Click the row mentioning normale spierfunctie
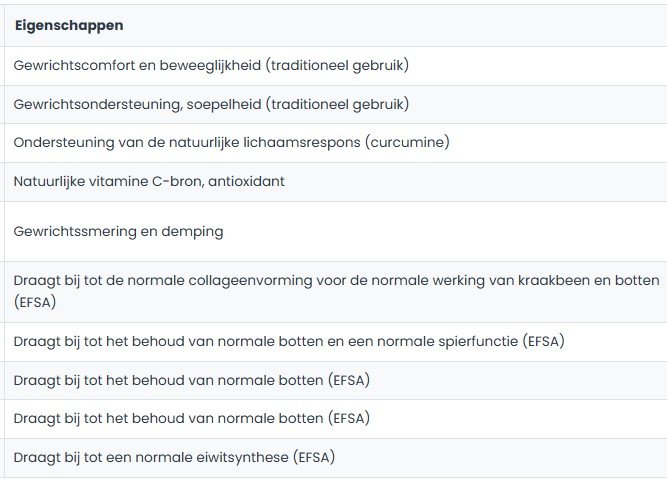This screenshot has width=667, height=482. [289, 341]
